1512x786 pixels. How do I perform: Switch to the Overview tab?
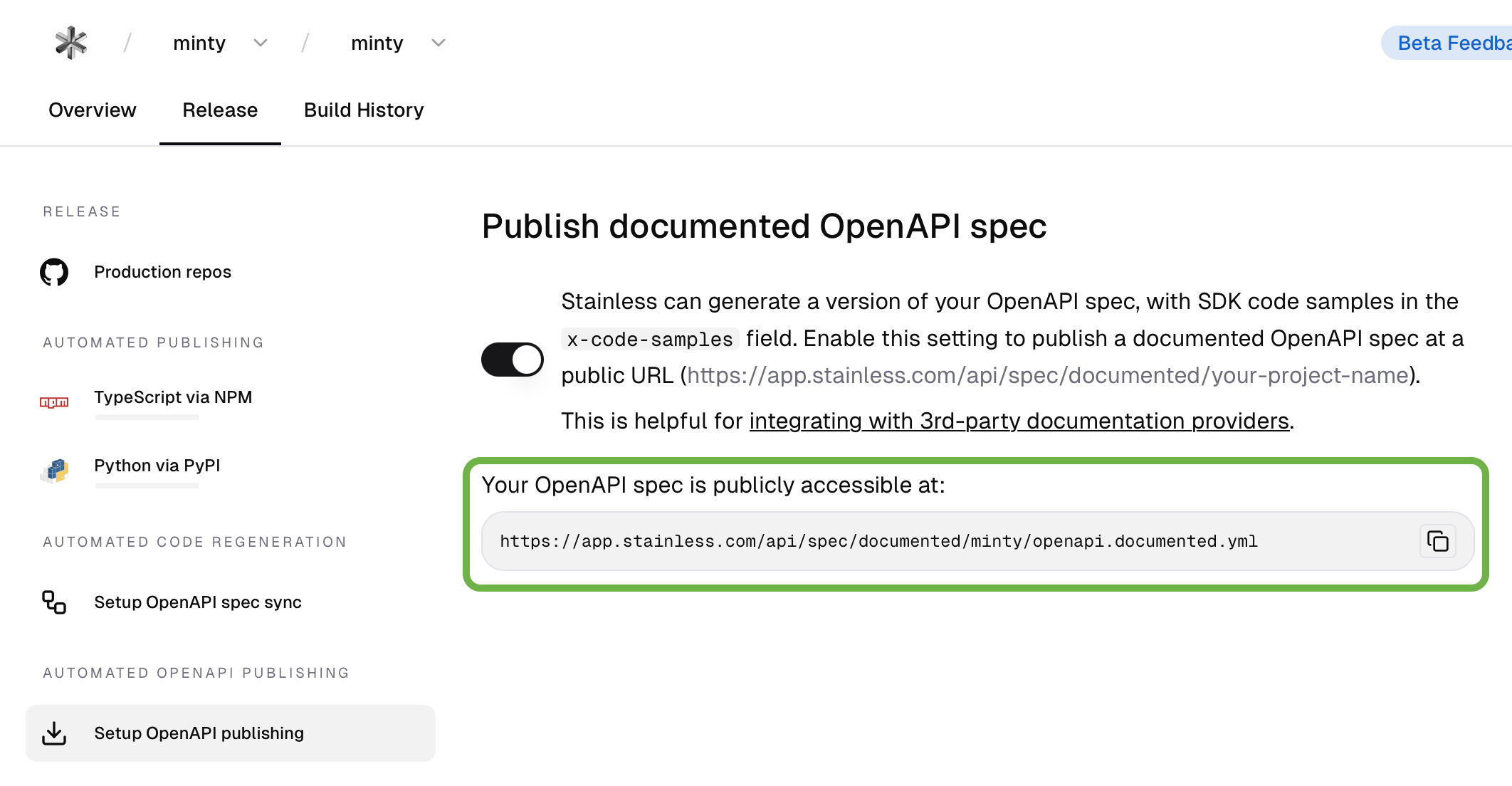[92, 110]
